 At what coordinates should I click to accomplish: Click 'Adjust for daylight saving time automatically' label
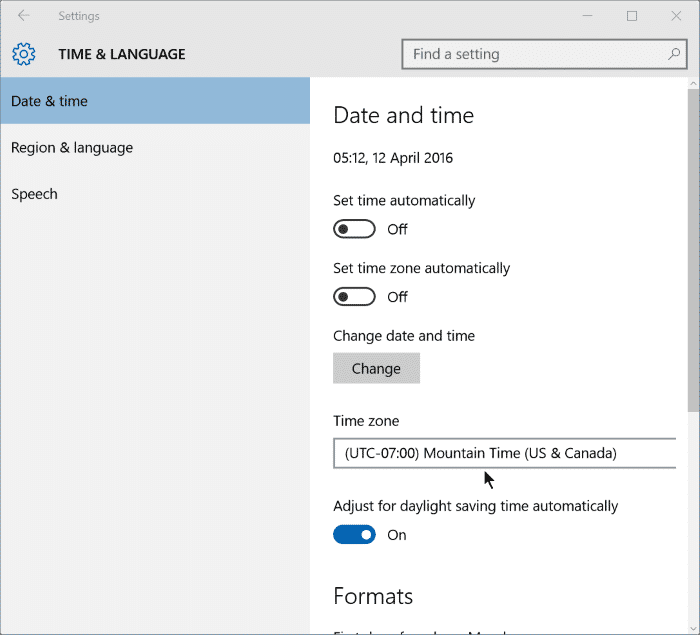click(x=475, y=506)
